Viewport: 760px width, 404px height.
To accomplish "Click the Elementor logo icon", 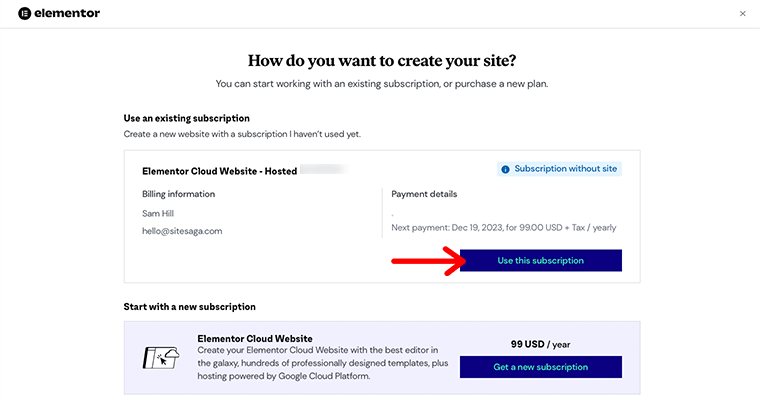I will pos(24,14).
